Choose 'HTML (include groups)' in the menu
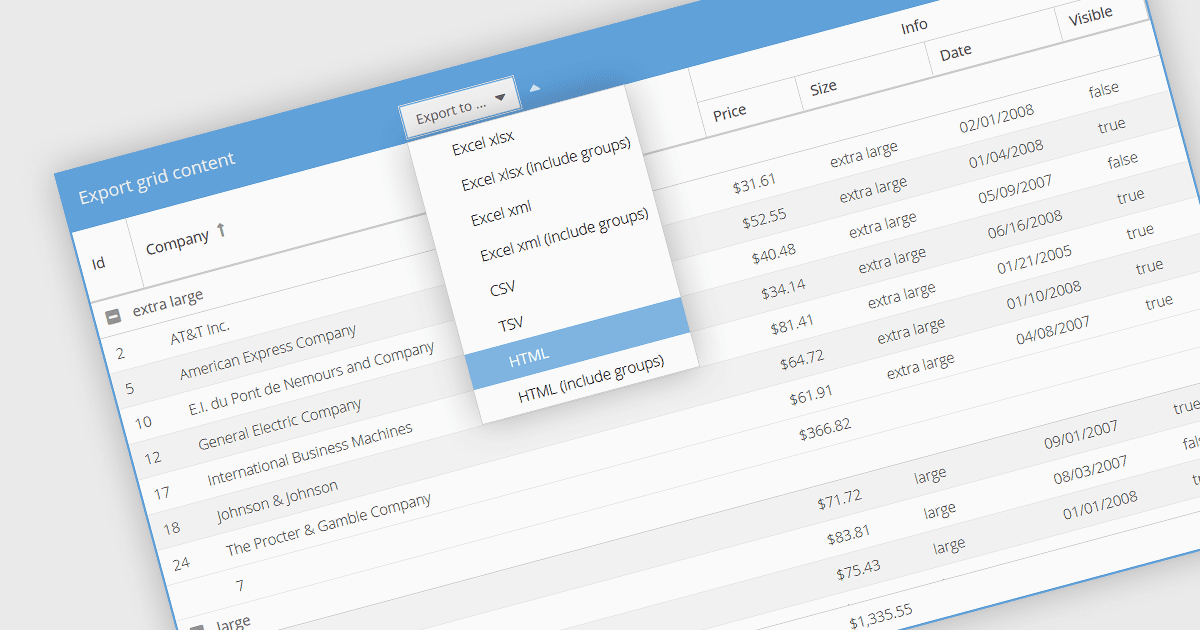Viewport: 1200px width, 630px height. click(591, 380)
